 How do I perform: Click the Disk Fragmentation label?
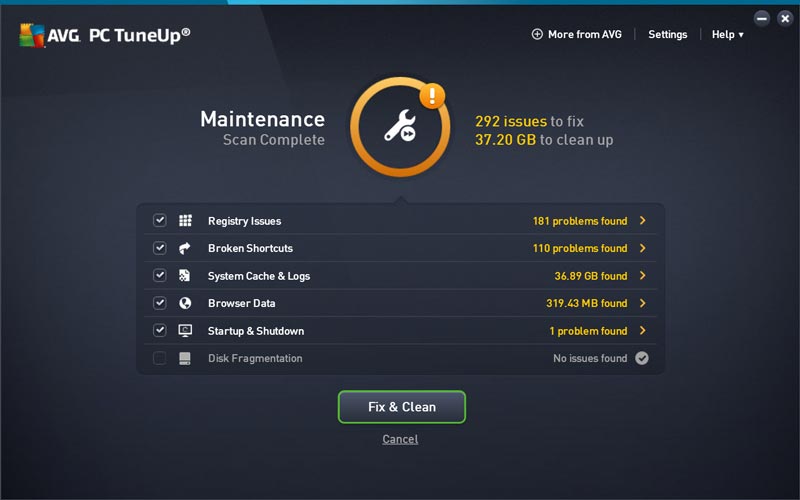(x=255, y=358)
